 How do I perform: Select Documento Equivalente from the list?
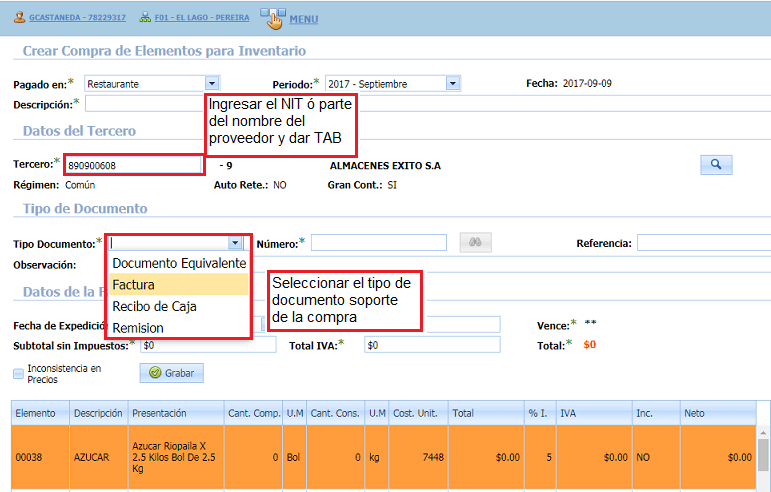click(179, 263)
